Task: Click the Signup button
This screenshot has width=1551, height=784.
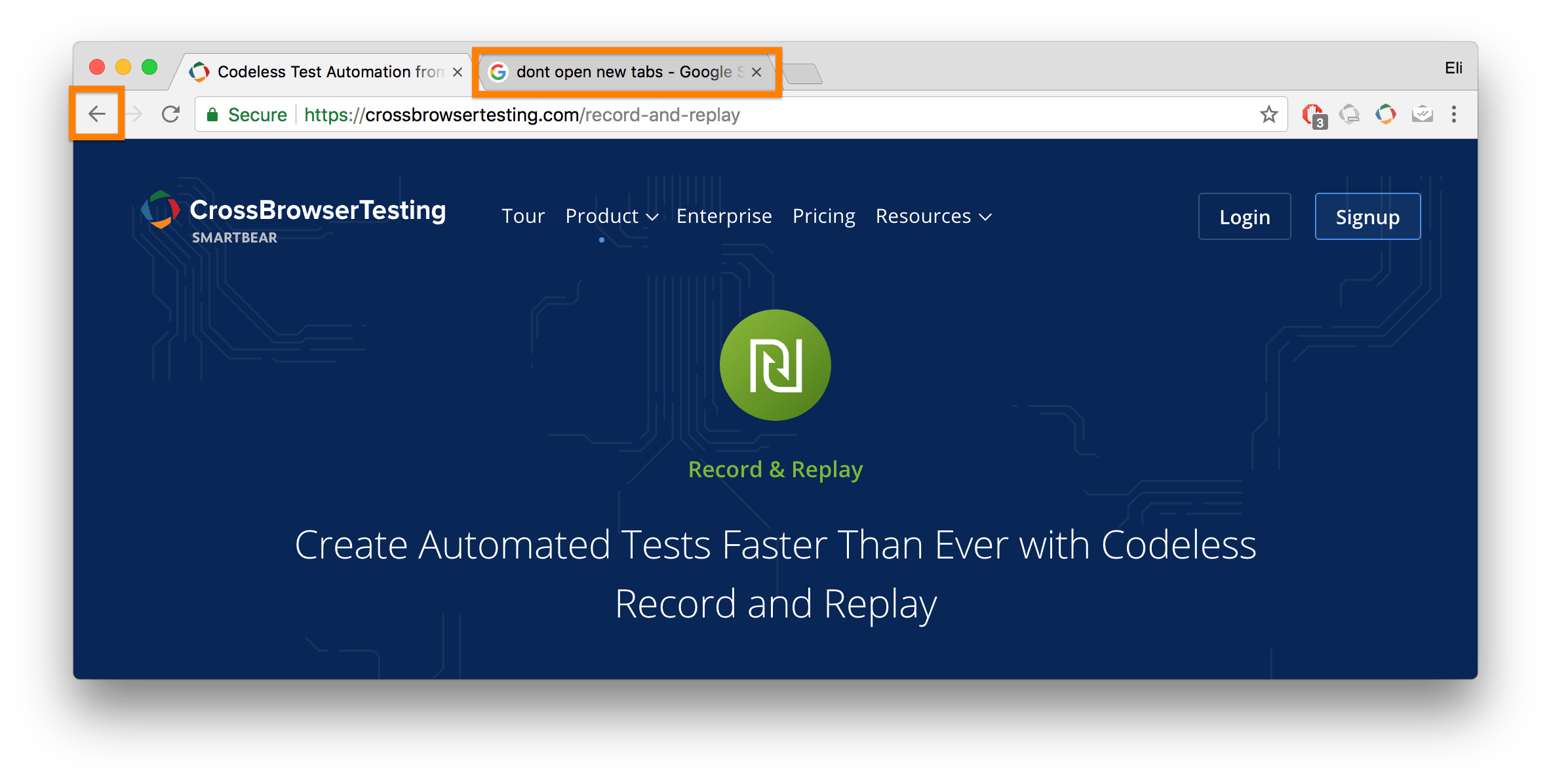Action: (x=1367, y=216)
